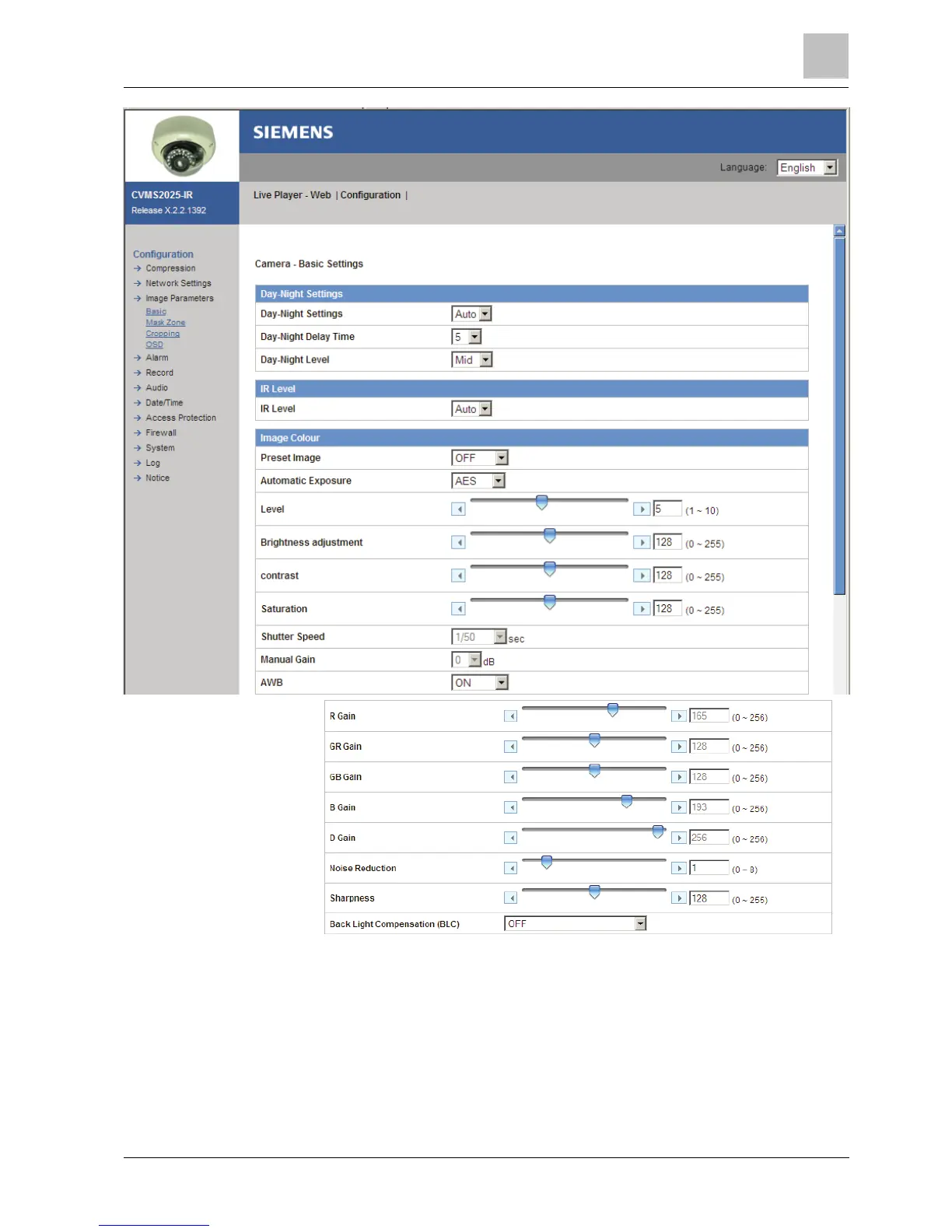Viewport: 952px width, 1232px height.
Task: Increase GR Gain with the right arrow
Action: [679, 747]
